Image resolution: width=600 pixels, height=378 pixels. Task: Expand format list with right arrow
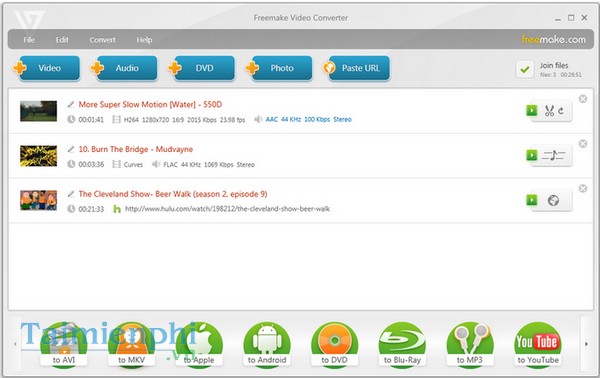tap(586, 344)
